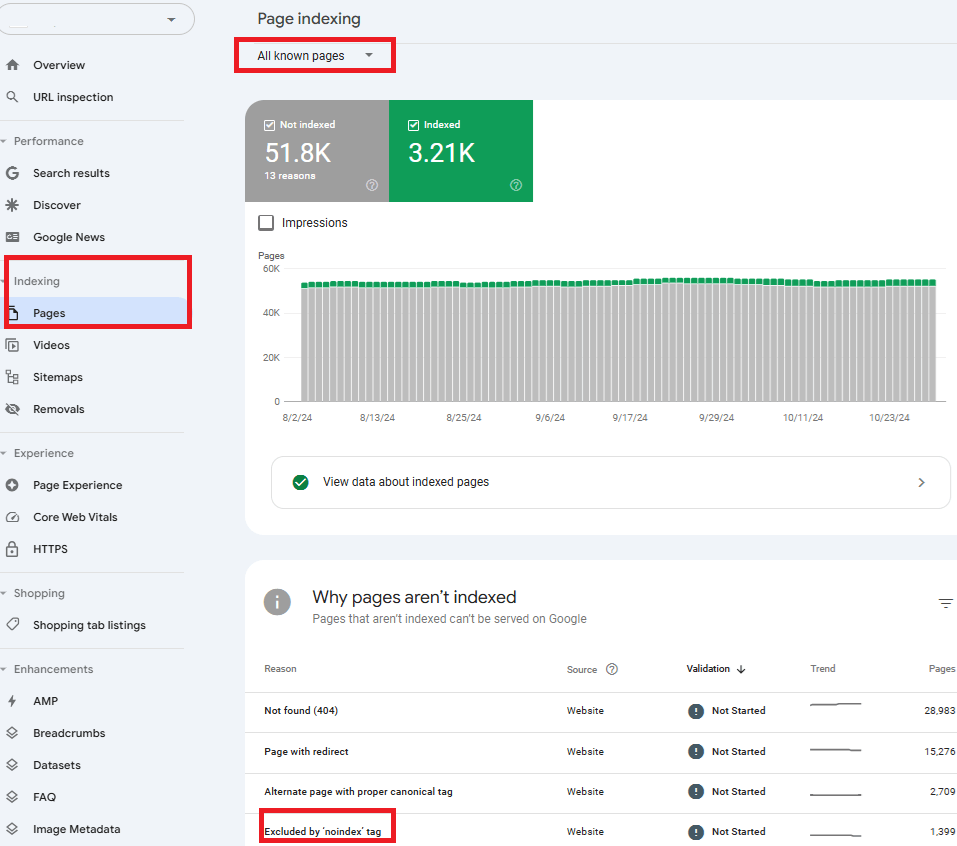Open Shopping tab listings page
Image resolution: width=957 pixels, height=846 pixels.
(89, 625)
